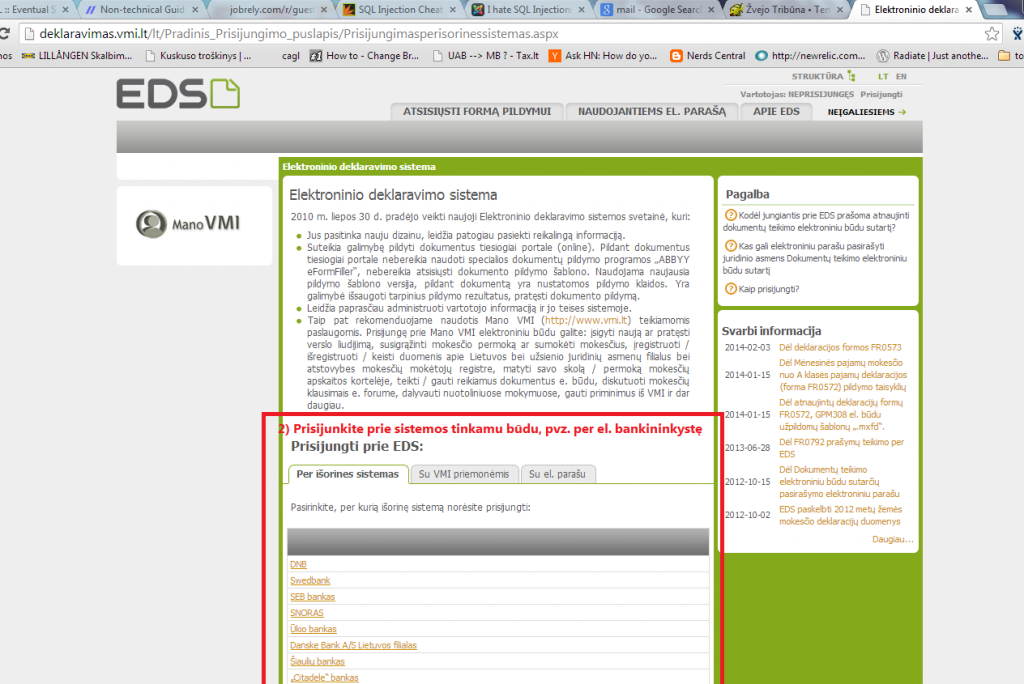The width and height of the screenshot is (1024, 684).
Task: Click the Prisijungti link at top
Action: pos(881,94)
